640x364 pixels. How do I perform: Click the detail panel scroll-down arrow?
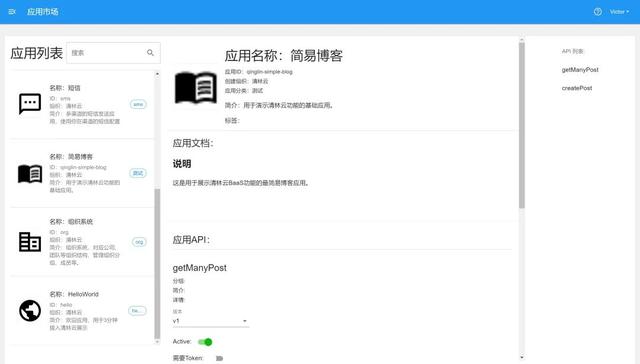(x=522, y=358)
